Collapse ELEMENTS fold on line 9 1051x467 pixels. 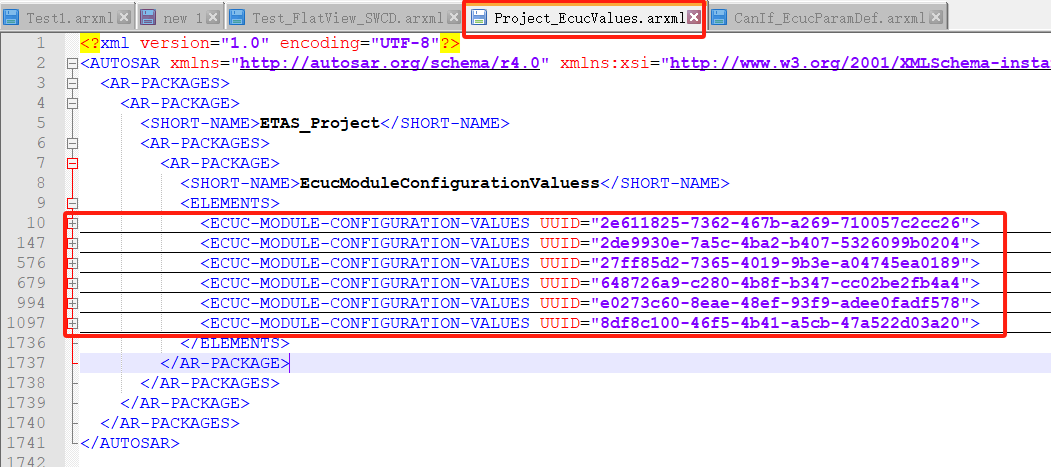[x=72, y=204]
